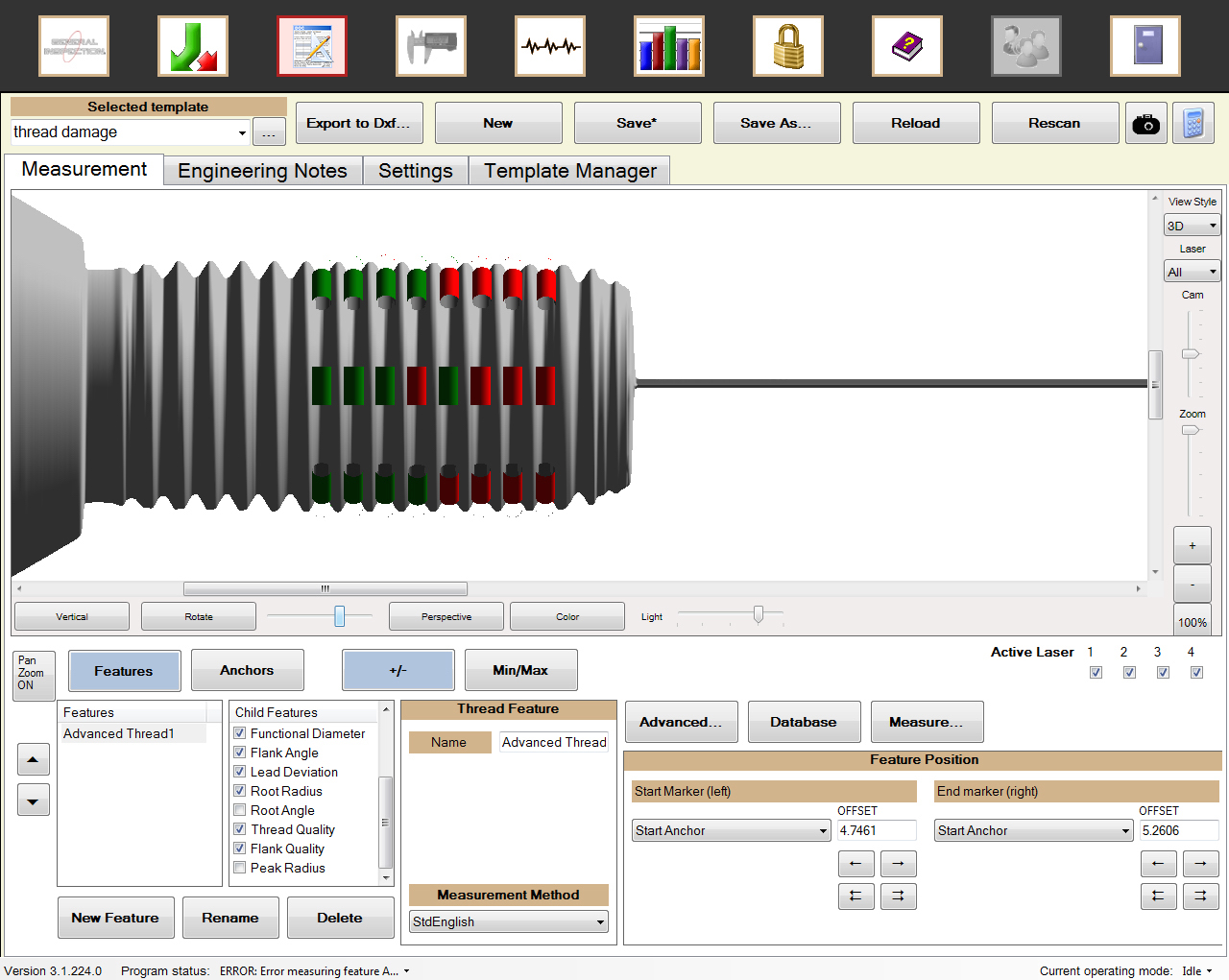1229x980 pixels.
Task: Open the bar chart statistics icon
Action: (x=669, y=46)
